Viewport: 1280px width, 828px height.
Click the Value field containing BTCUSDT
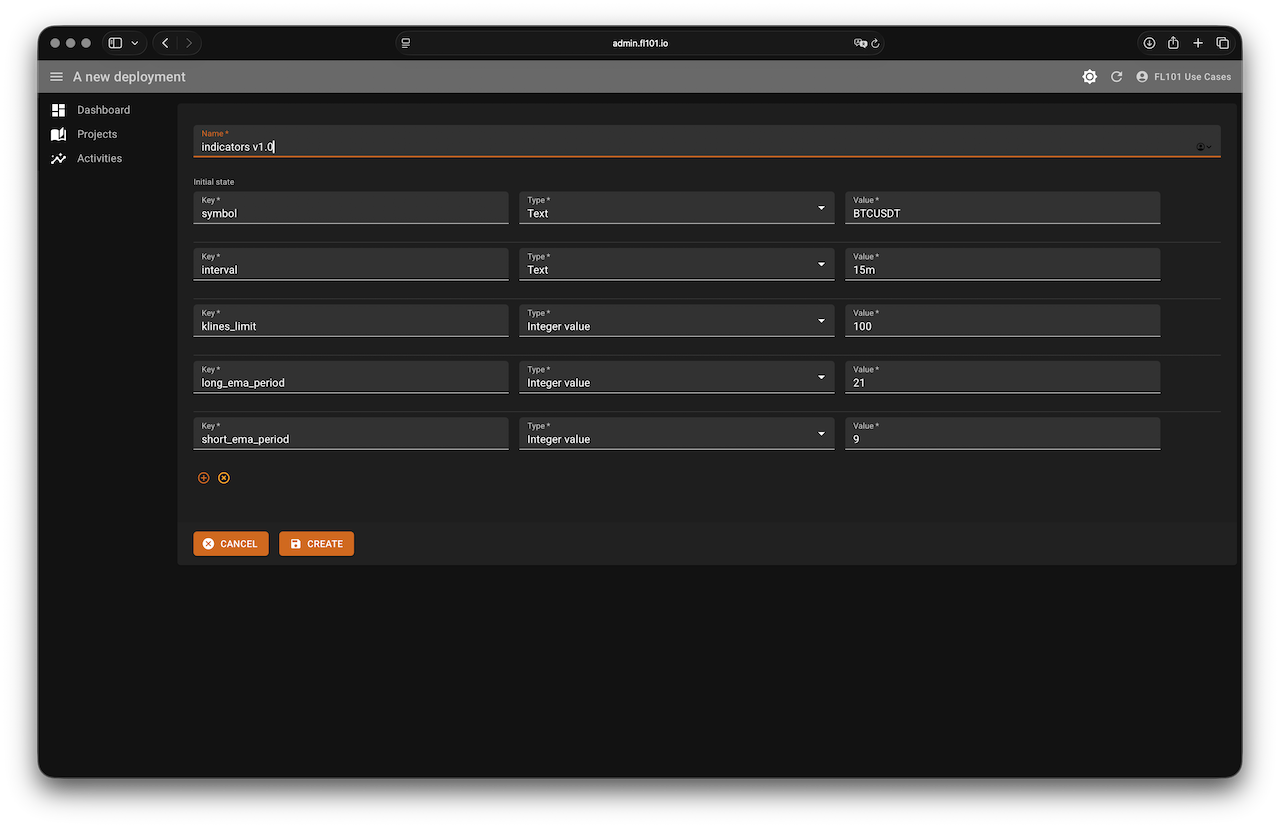1002,213
